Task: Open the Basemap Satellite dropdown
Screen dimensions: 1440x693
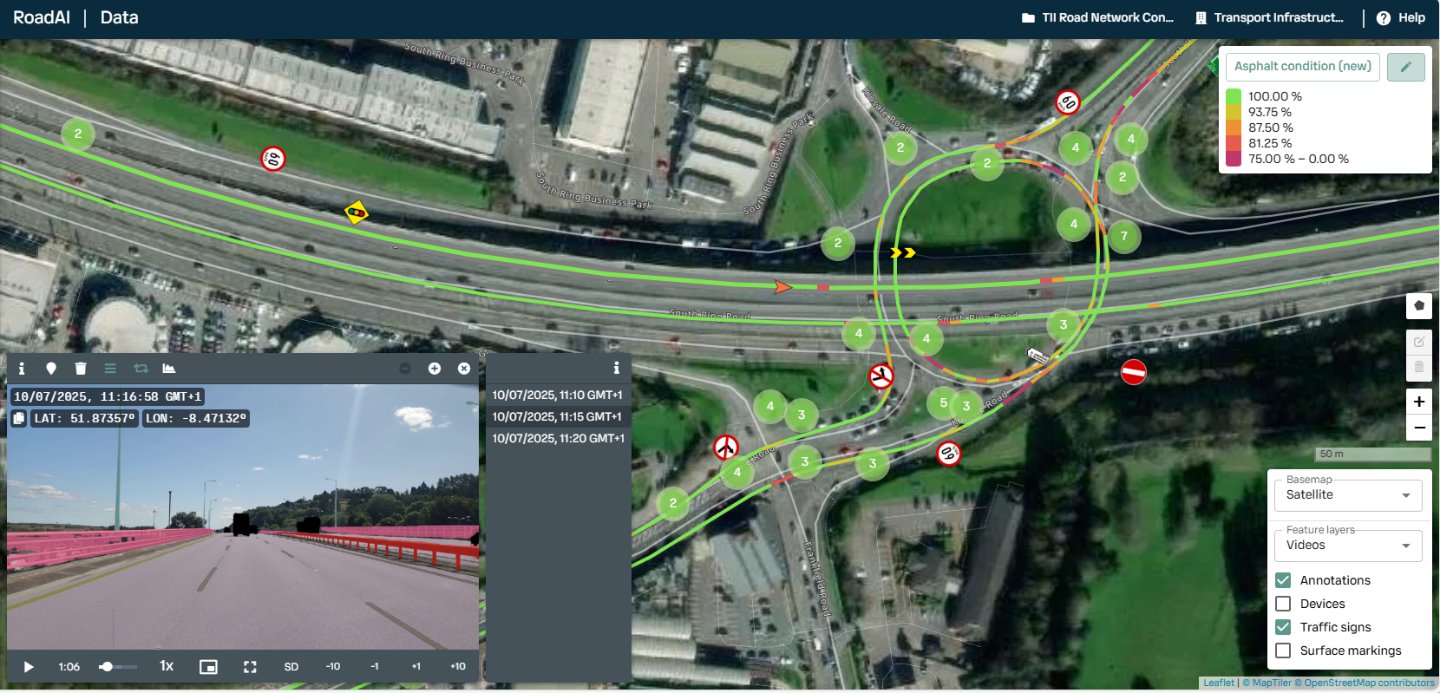Action: [x=1348, y=494]
